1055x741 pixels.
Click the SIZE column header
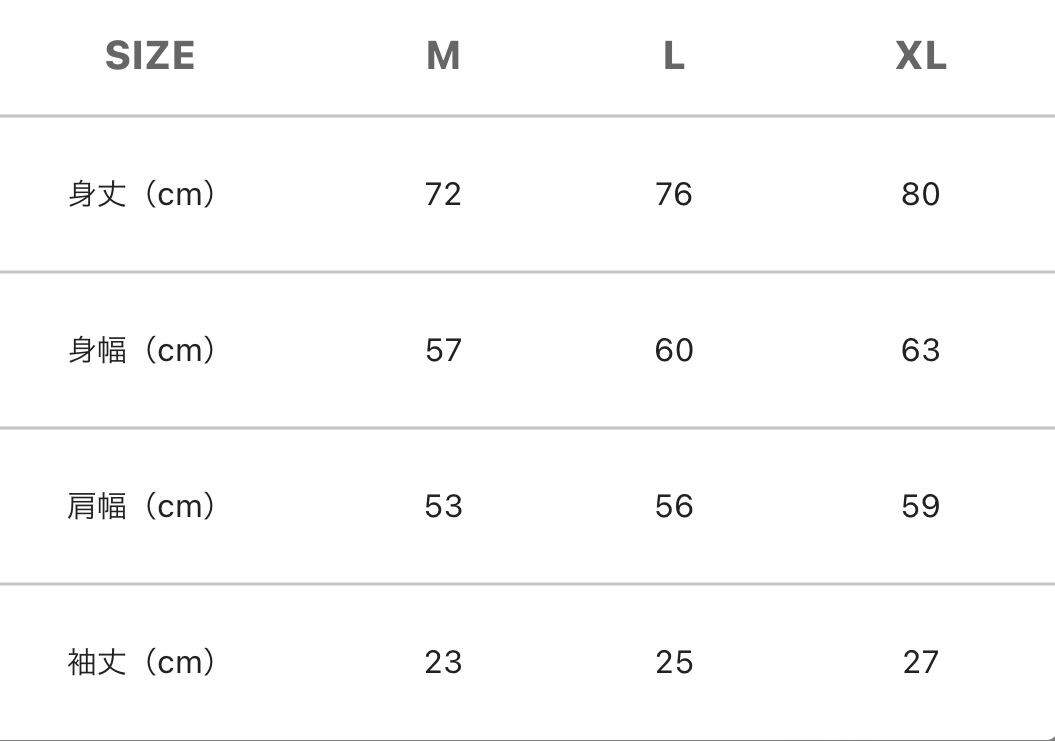point(150,56)
